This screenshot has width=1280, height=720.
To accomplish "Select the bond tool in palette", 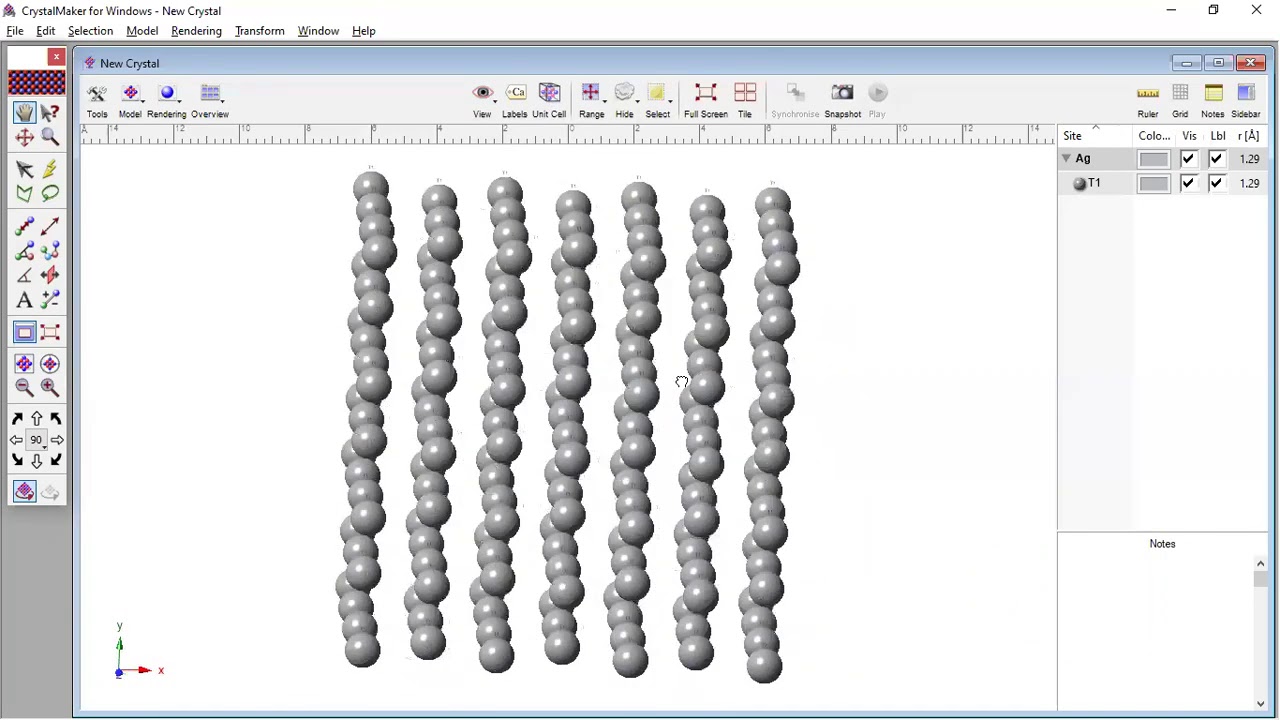I will [x=24, y=226].
